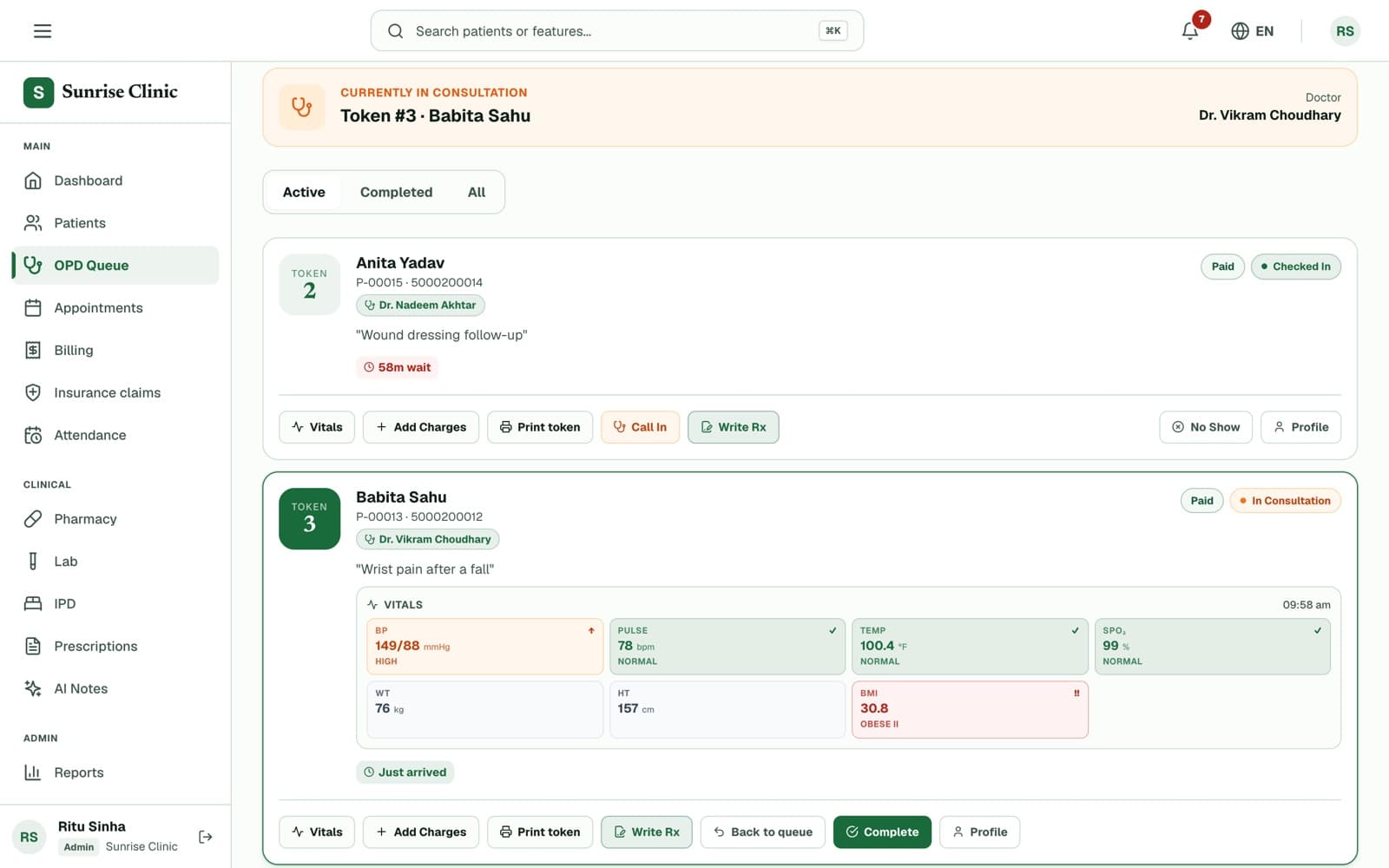This screenshot has height=868, width=1389.
Task: Complete Babita Sahu's consultation
Action: [x=882, y=832]
